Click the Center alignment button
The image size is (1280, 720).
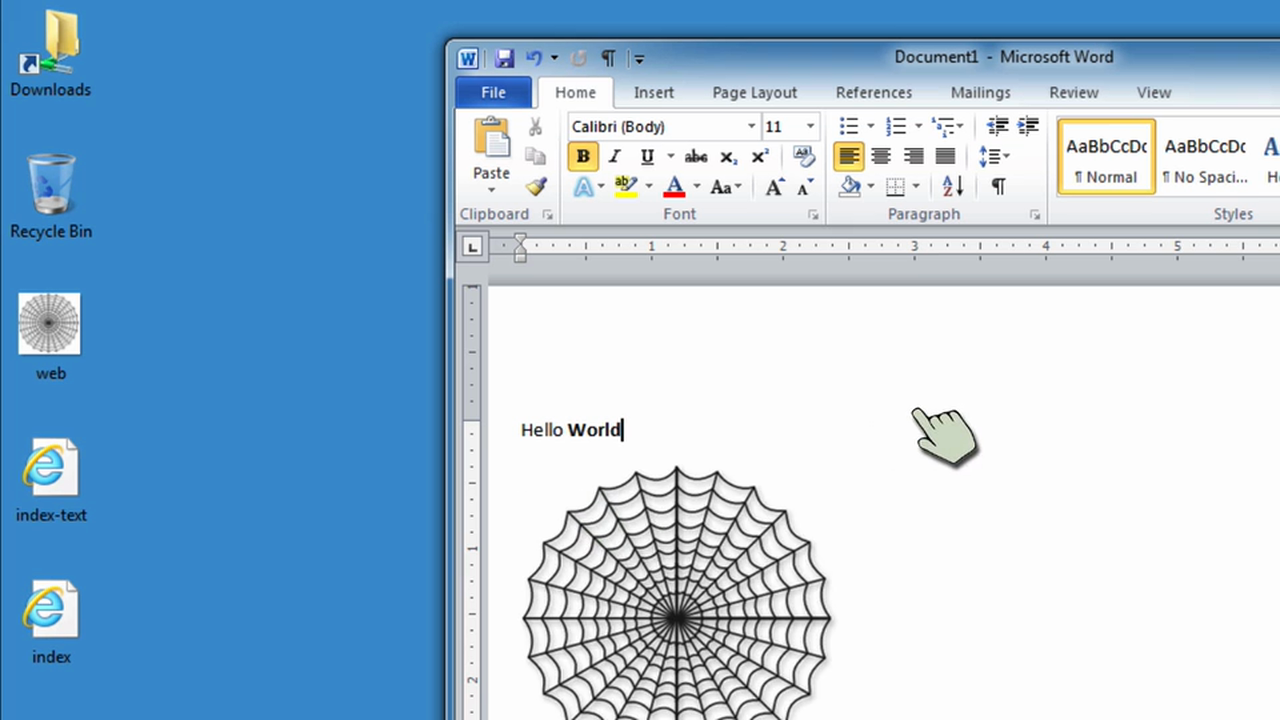click(881, 156)
